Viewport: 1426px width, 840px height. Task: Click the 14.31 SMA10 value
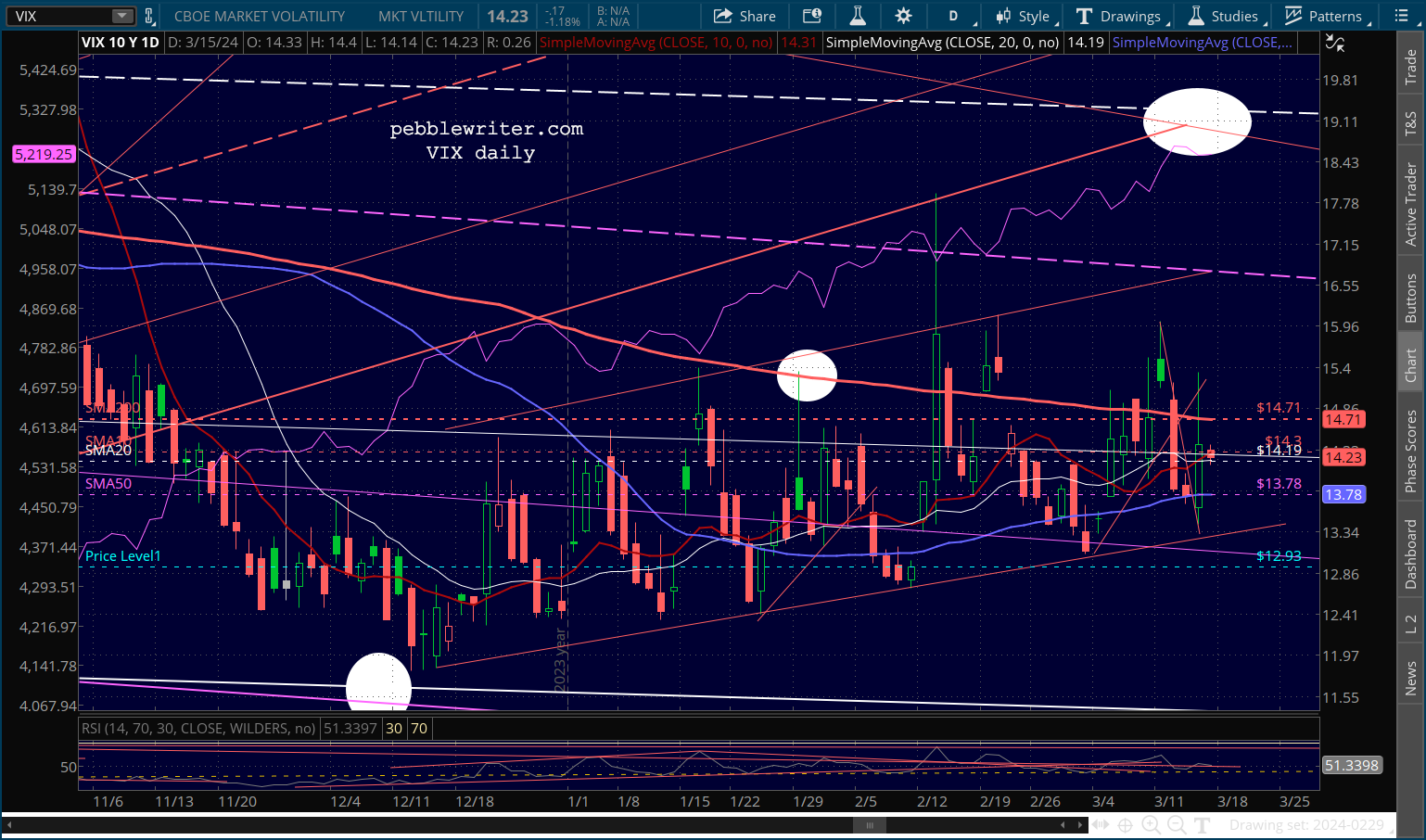(799, 43)
